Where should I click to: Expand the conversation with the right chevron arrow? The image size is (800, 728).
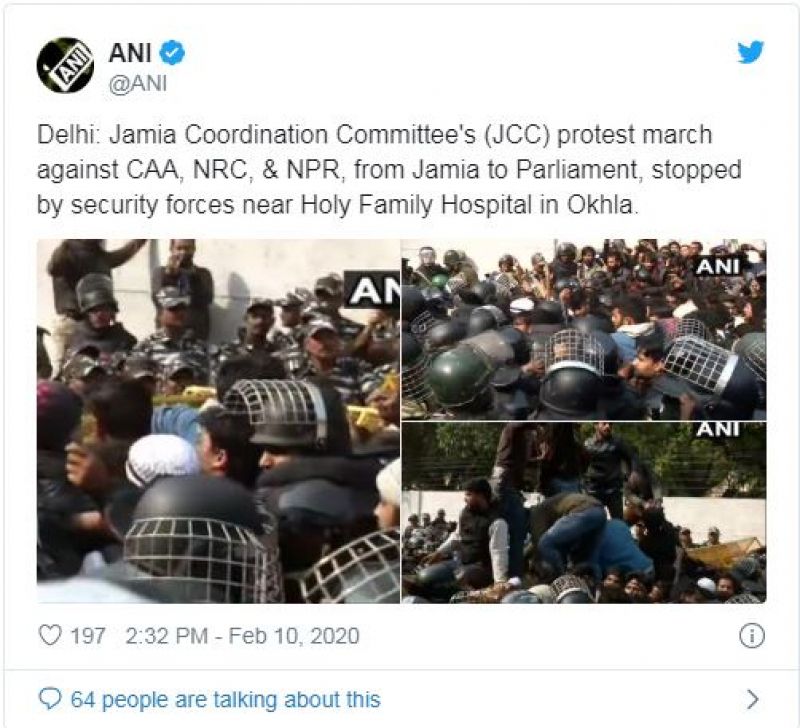[x=753, y=699]
